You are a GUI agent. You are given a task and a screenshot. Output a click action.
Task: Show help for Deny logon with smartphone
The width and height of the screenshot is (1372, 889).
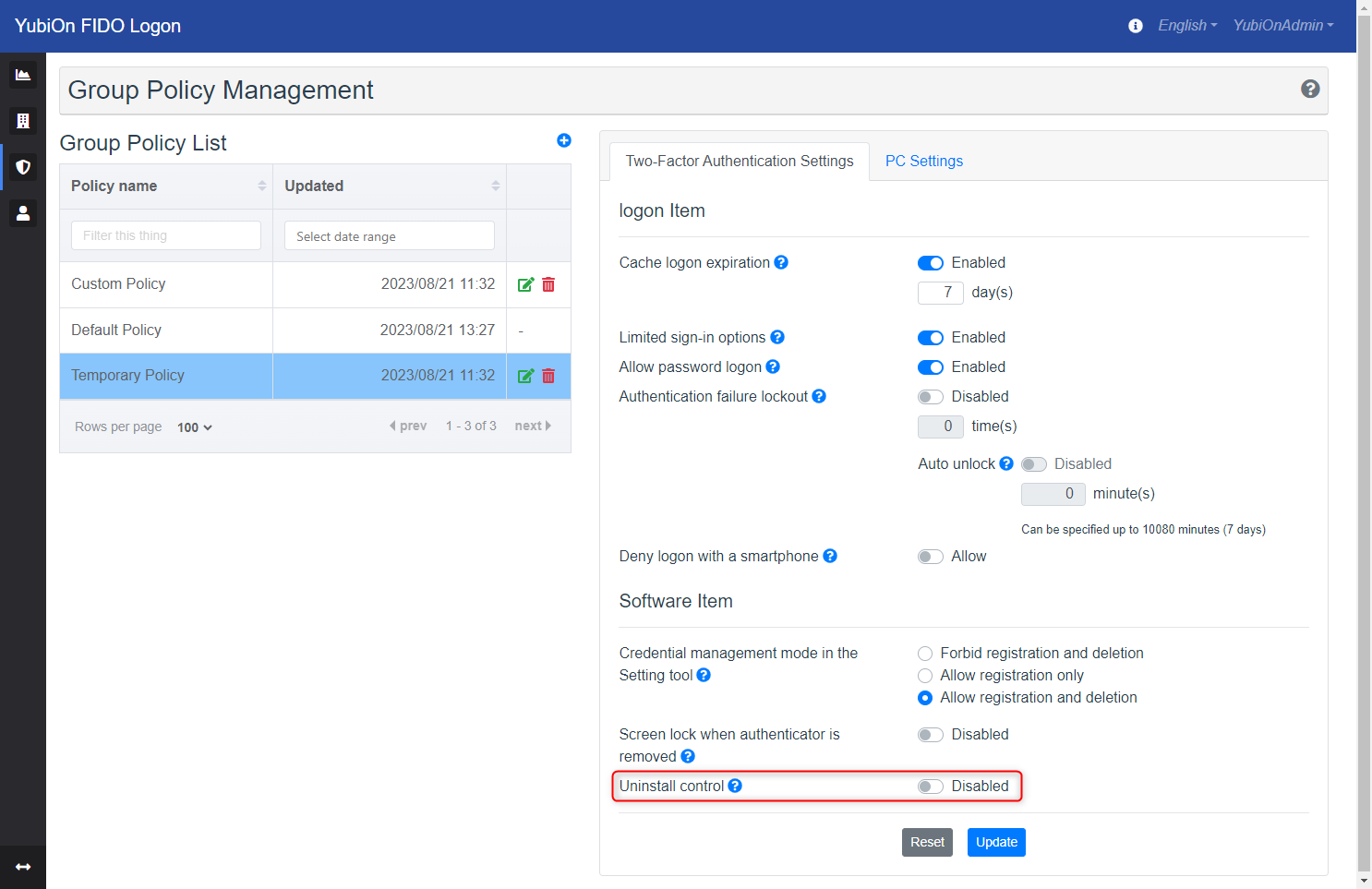830,556
